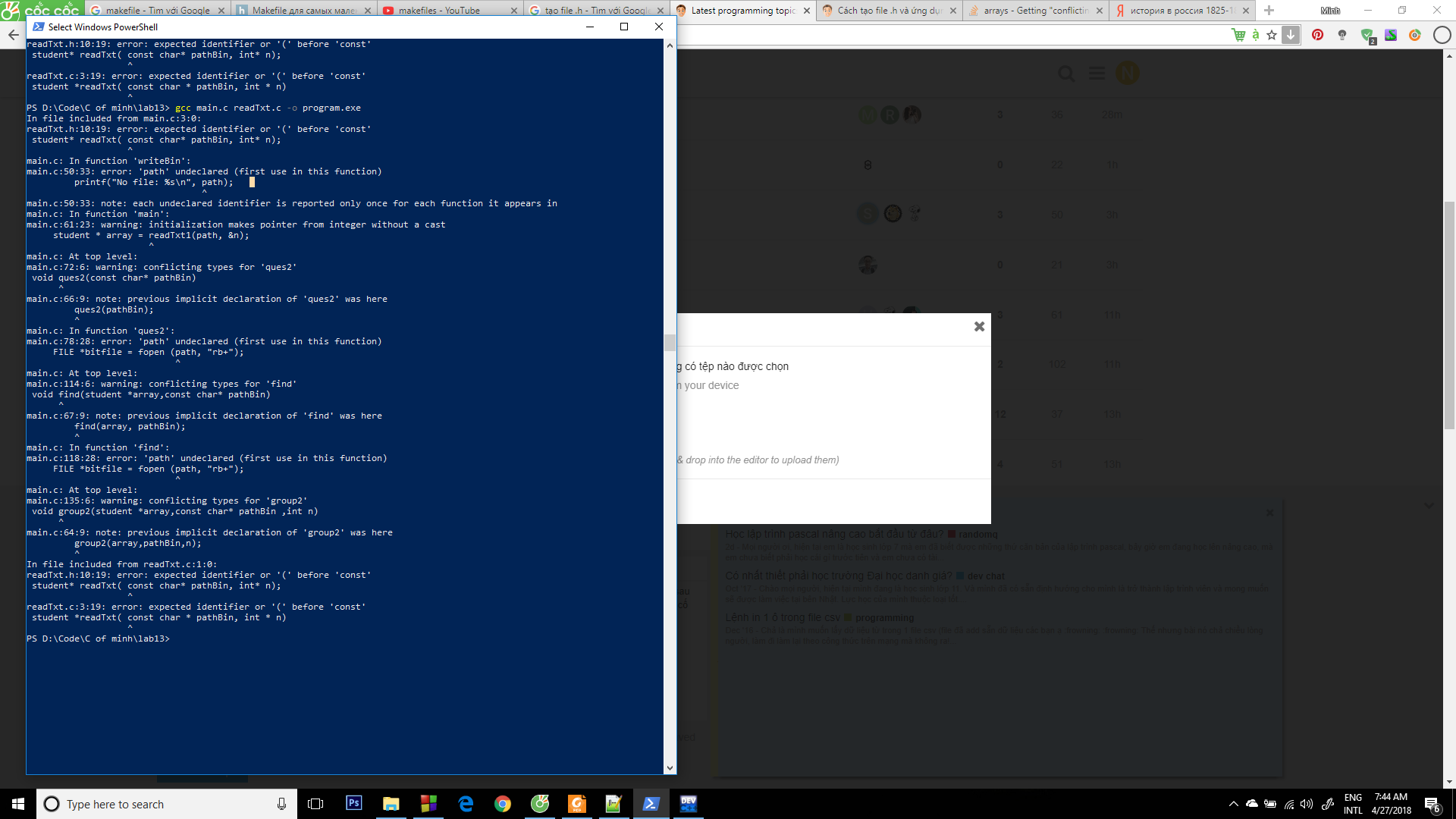
Task: Click the Pinterest extension icon
Action: click(x=1318, y=35)
